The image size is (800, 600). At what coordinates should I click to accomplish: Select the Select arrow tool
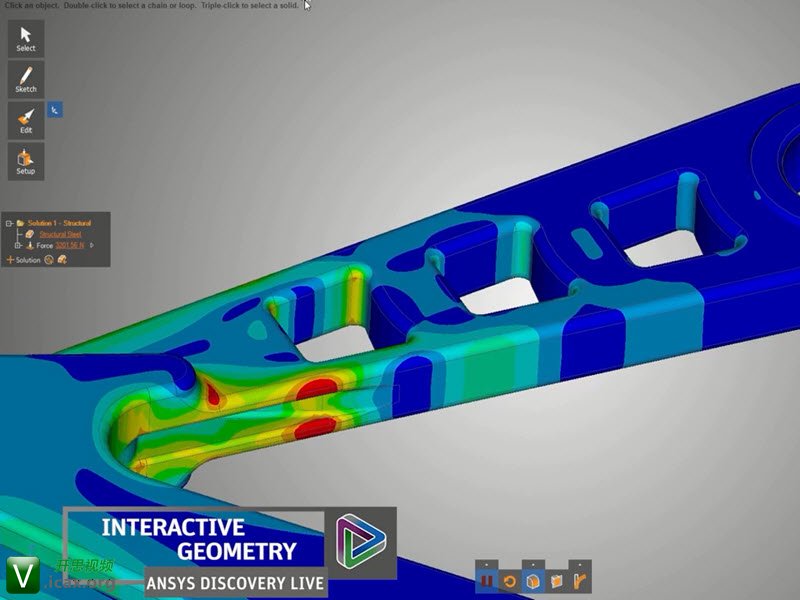tap(25, 38)
